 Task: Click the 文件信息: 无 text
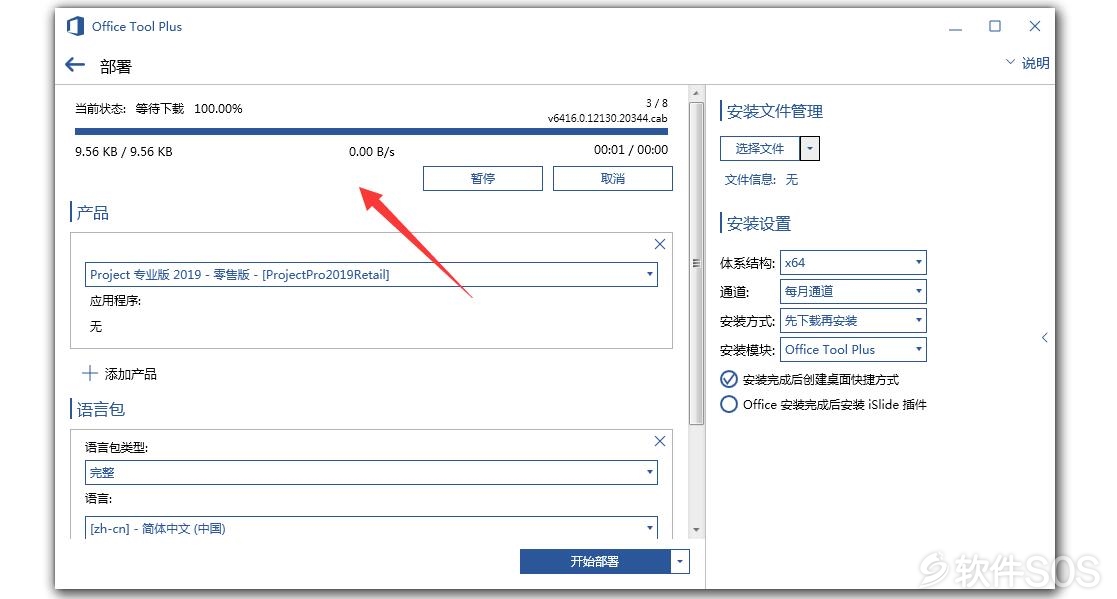[761, 179]
